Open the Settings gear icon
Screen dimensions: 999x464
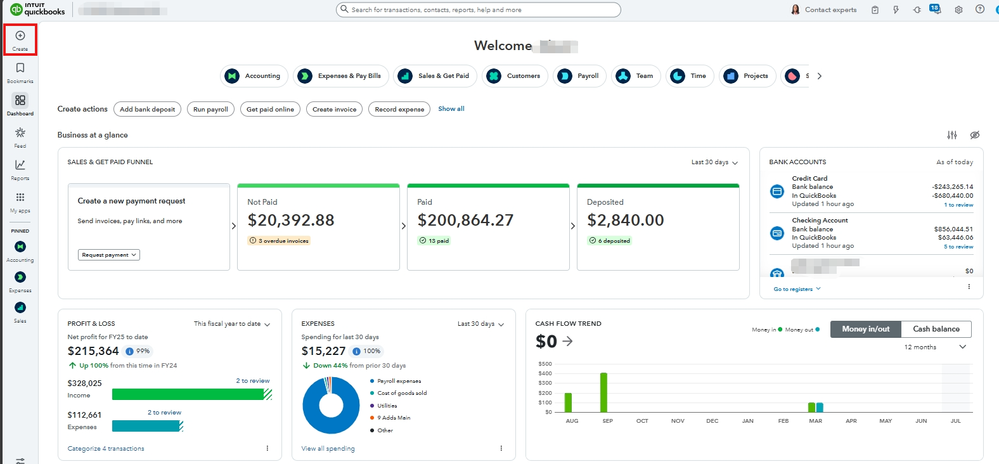[x=958, y=10]
